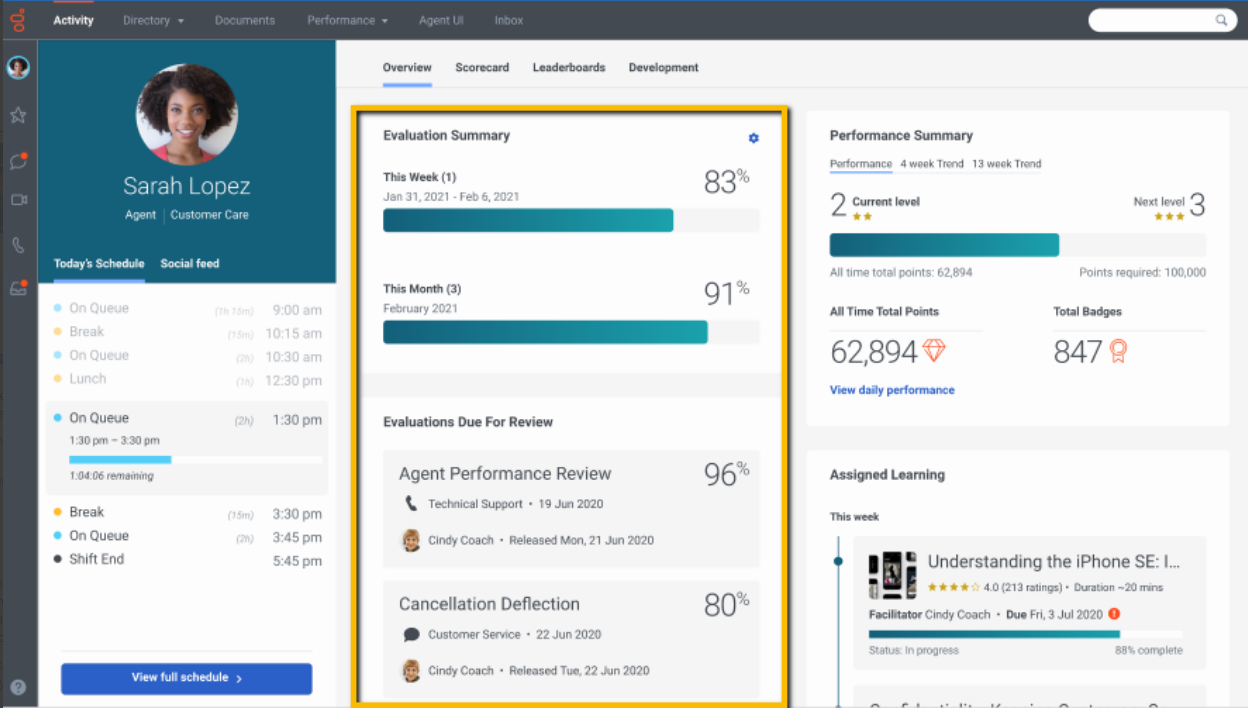Open the Documents menu item

click(x=245, y=20)
